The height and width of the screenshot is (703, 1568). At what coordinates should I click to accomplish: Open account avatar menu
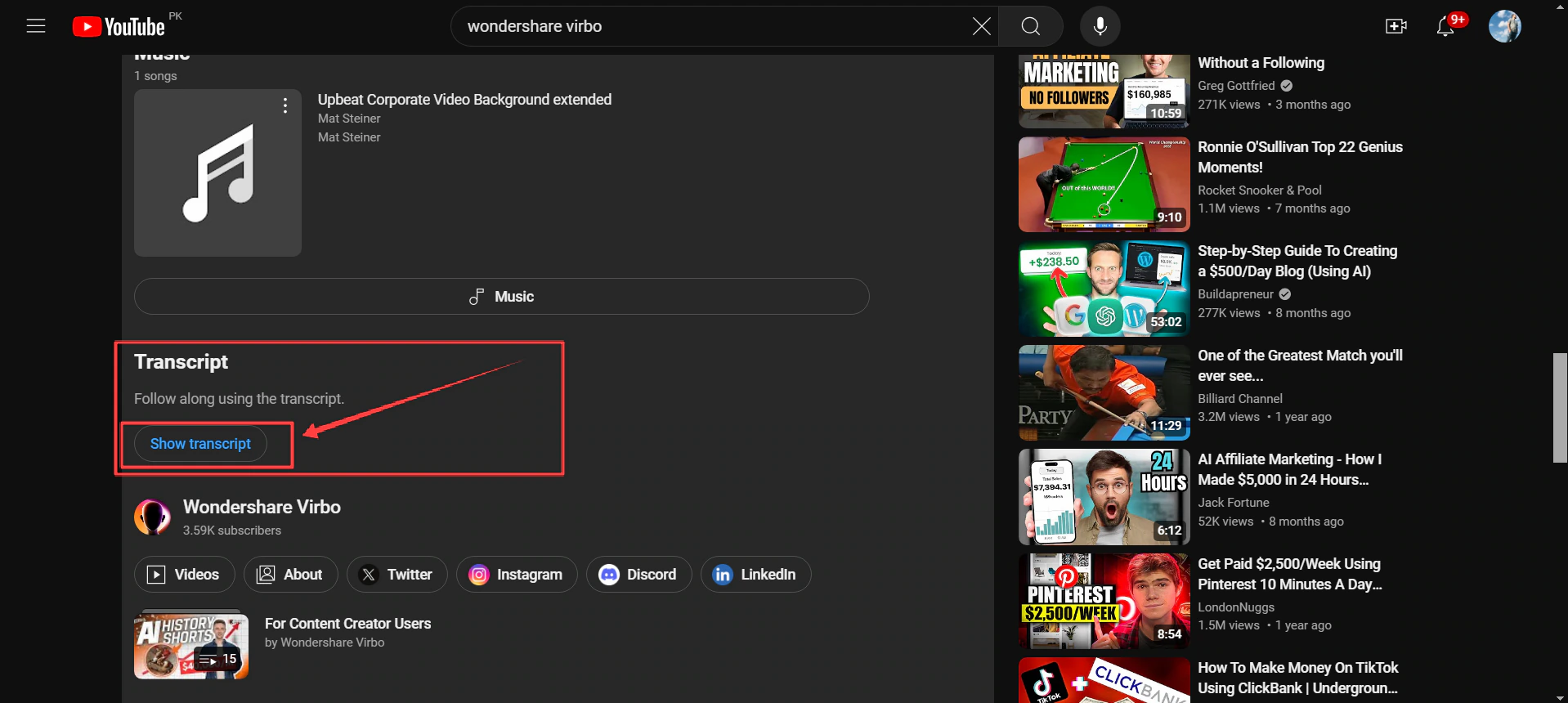[x=1504, y=26]
